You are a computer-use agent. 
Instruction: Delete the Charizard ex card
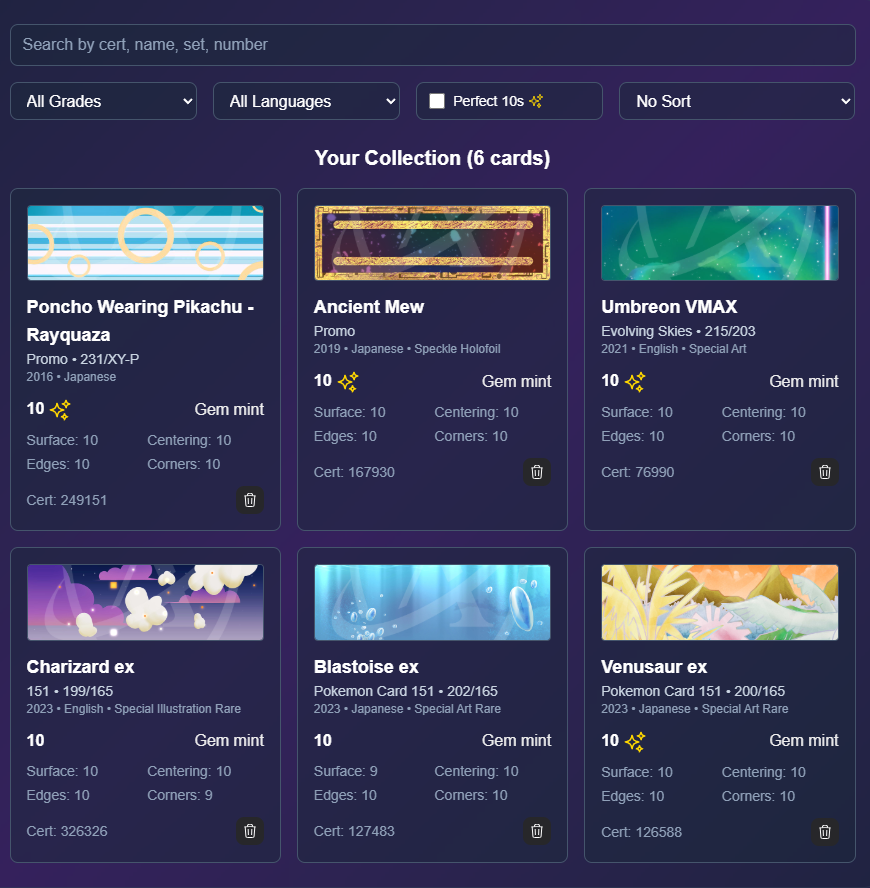[250, 831]
